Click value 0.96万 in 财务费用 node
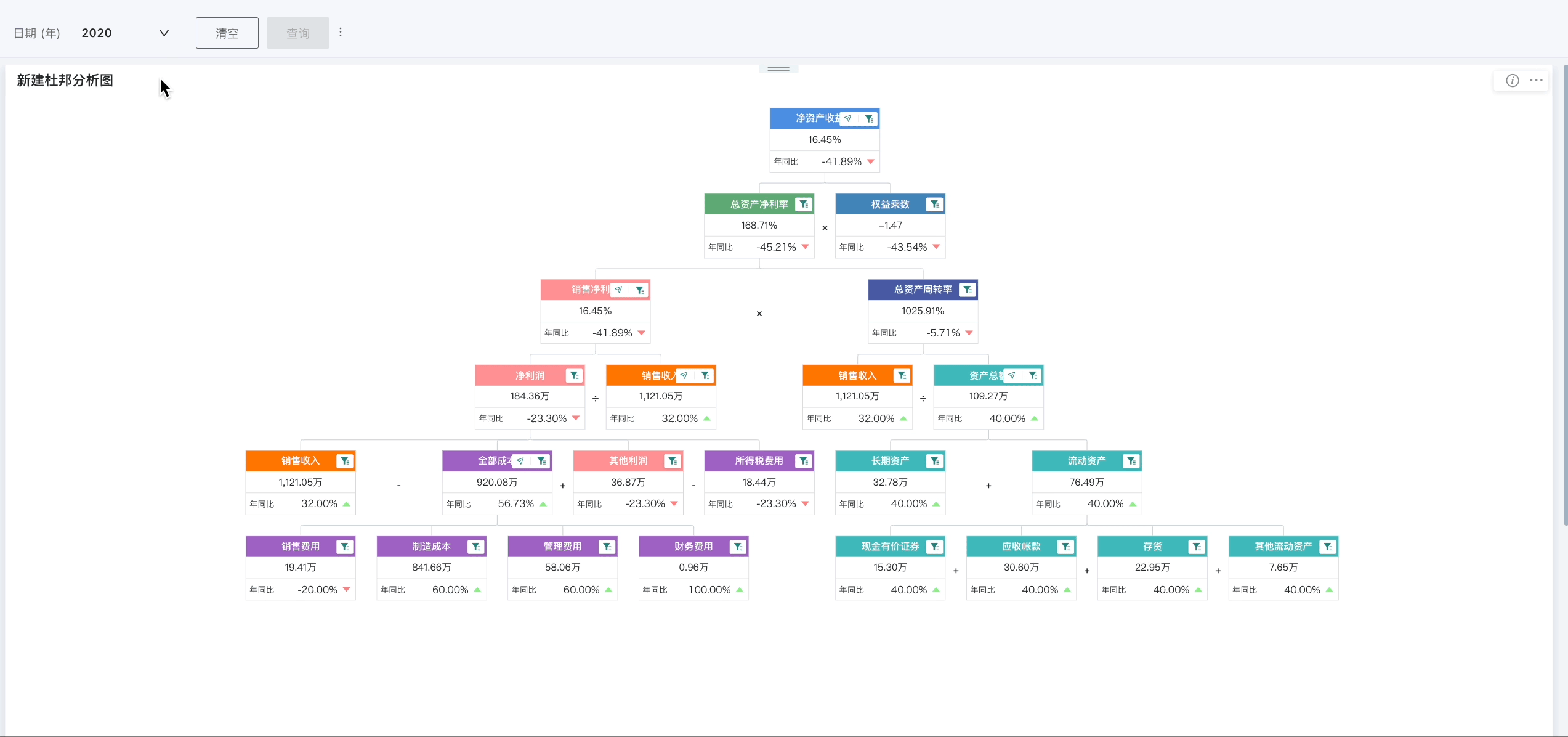The width and height of the screenshot is (1568, 737). pyautogui.click(x=693, y=568)
